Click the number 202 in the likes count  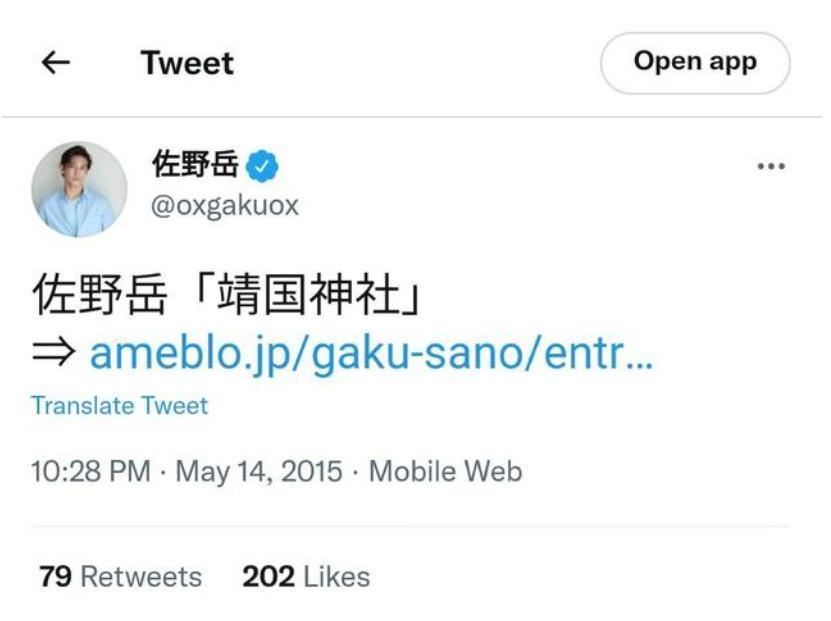coord(267,576)
